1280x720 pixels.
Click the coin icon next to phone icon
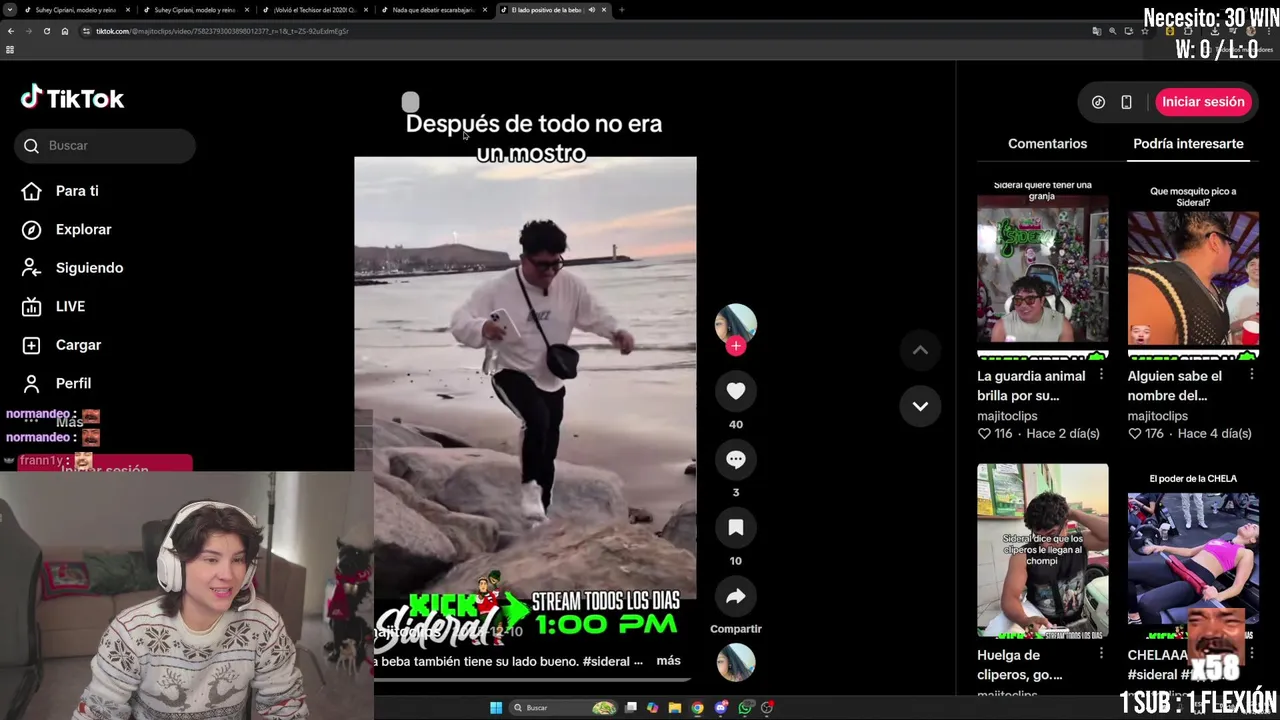coord(1098,102)
